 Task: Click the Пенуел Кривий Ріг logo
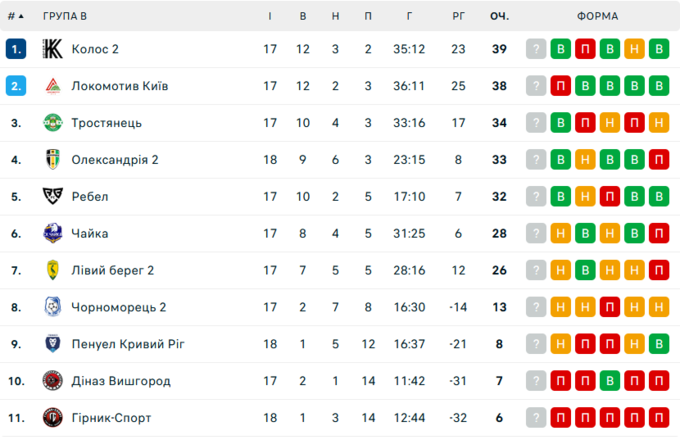click(53, 344)
